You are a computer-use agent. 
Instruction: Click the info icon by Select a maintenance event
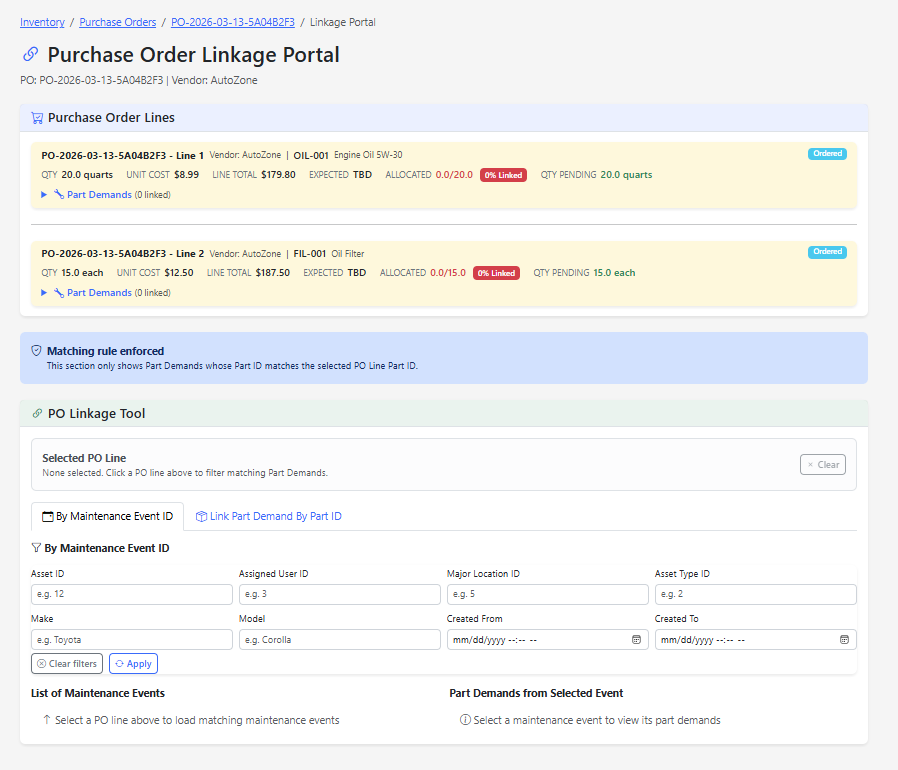[465, 720]
